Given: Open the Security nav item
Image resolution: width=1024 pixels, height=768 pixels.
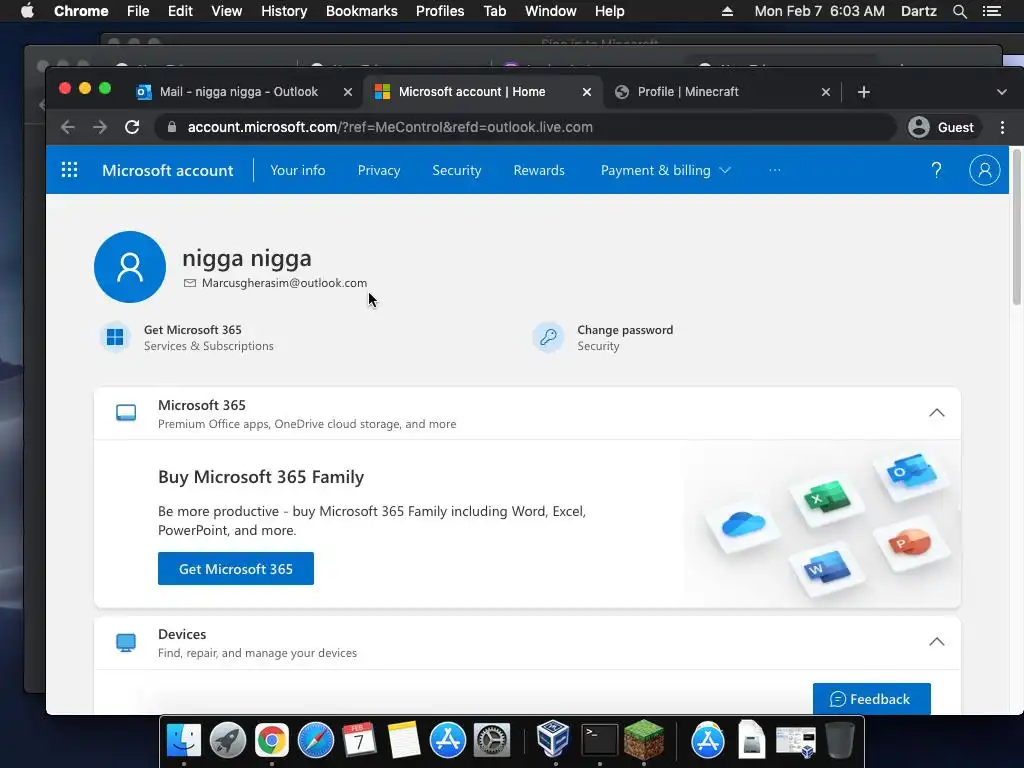Looking at the screenshot, I should (x=456, y=170).
